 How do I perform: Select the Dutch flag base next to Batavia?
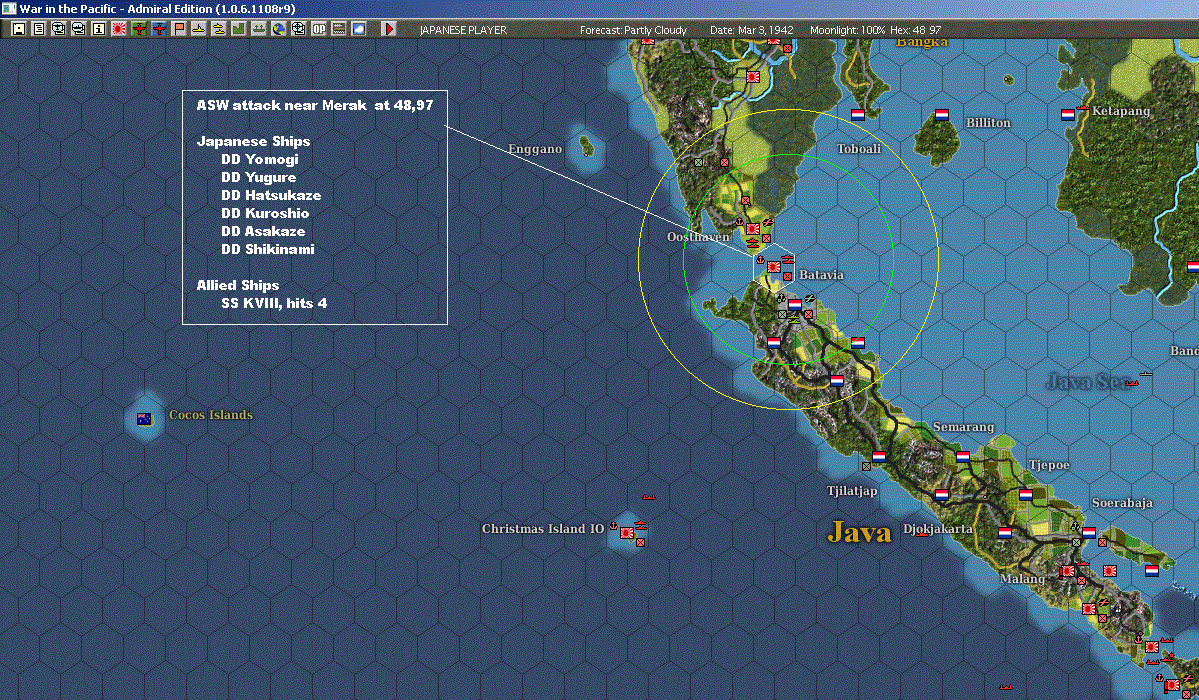[794, 304]
